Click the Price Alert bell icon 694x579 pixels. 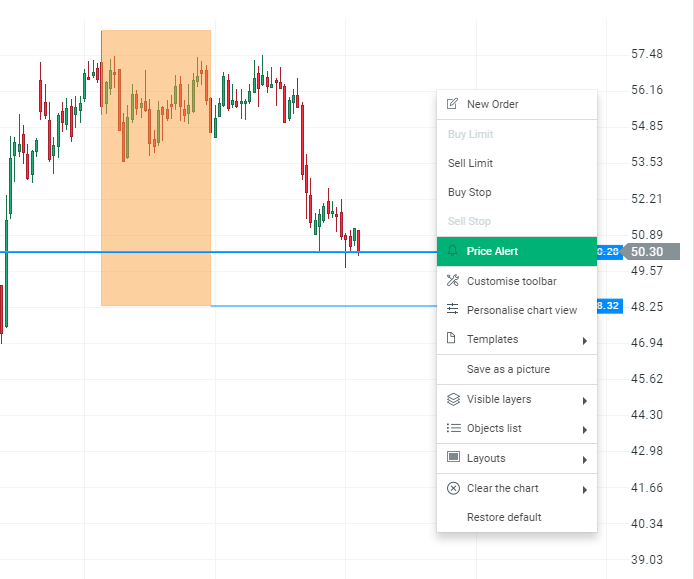point(453,251)
